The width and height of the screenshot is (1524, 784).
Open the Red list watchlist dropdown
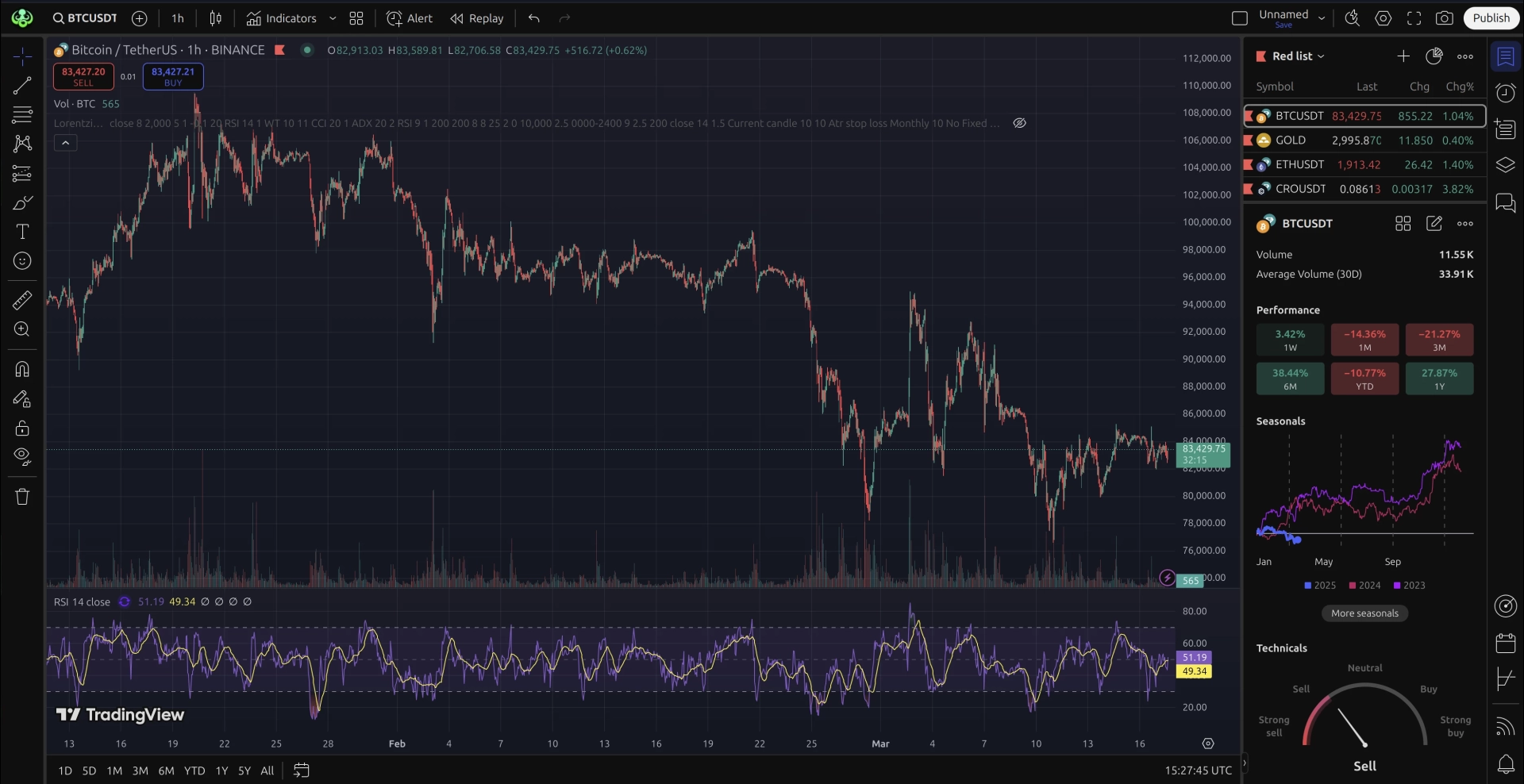[1298, 56]
